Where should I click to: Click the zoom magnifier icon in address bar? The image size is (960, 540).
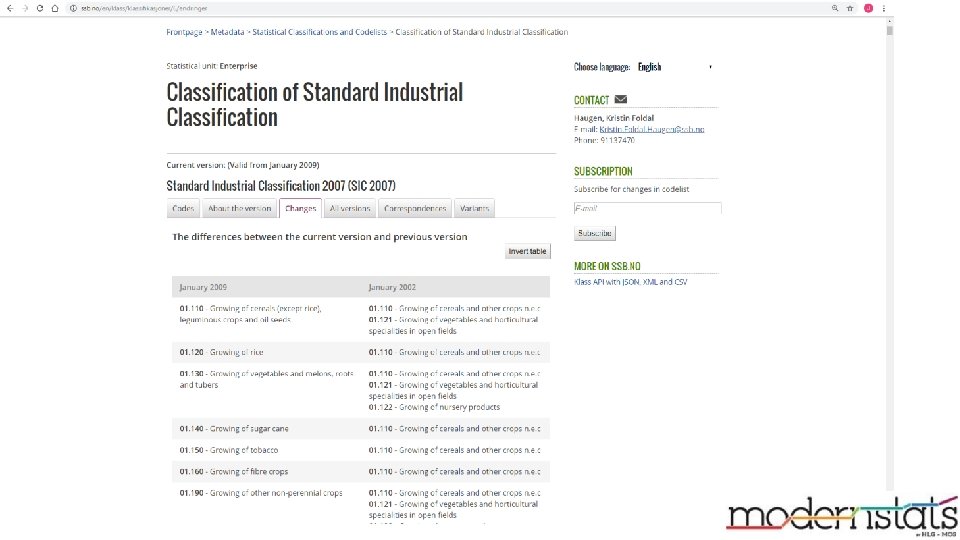pyautogui.click(x=835, y=8)
